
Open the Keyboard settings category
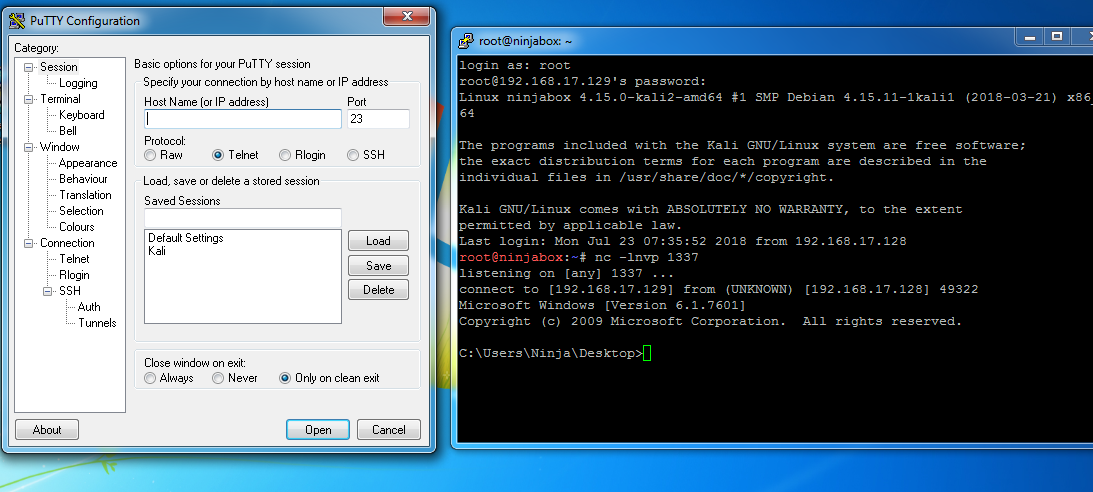[x=82, y=115]
